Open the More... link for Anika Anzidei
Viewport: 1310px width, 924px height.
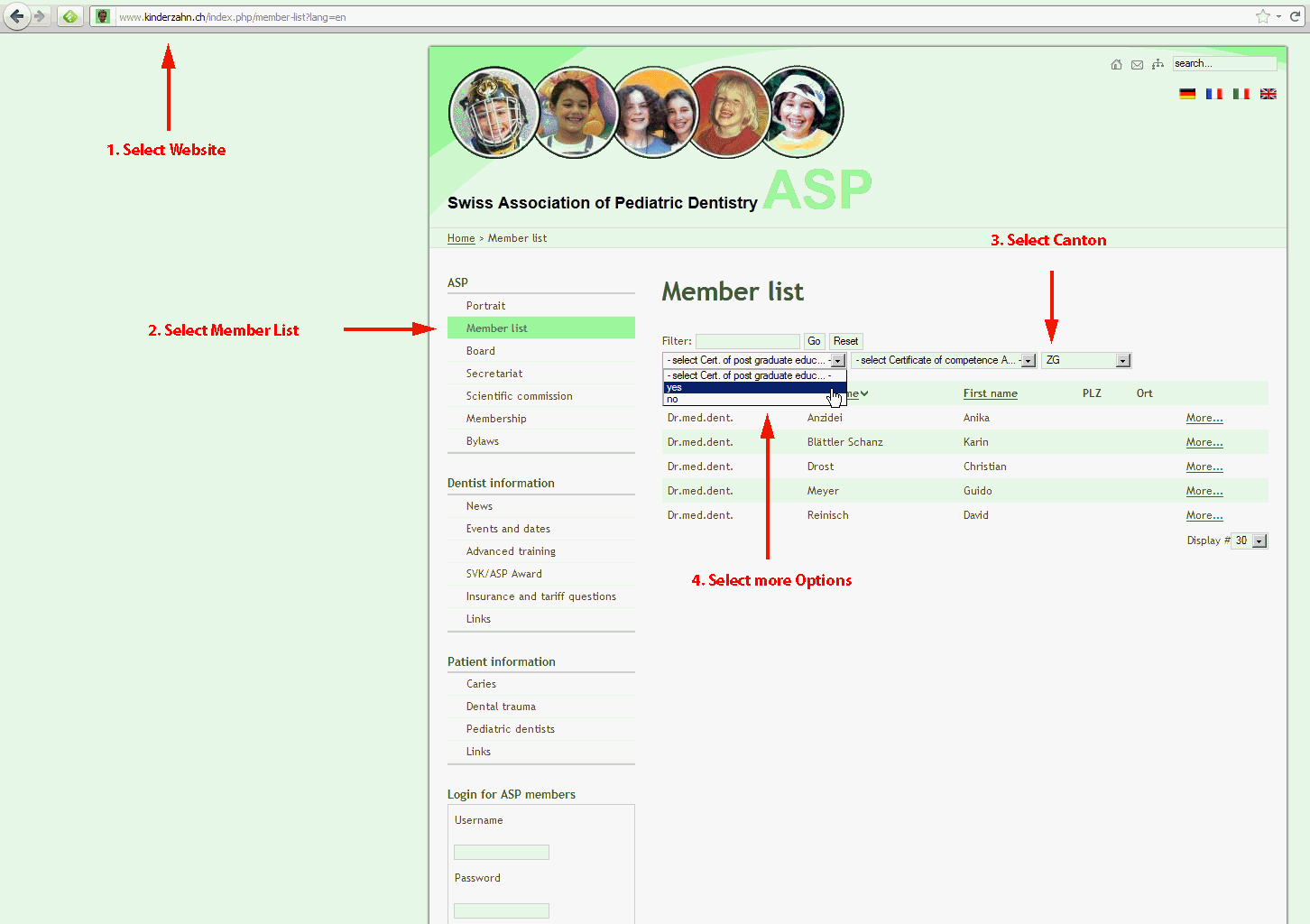click(x=1204, y=418)
